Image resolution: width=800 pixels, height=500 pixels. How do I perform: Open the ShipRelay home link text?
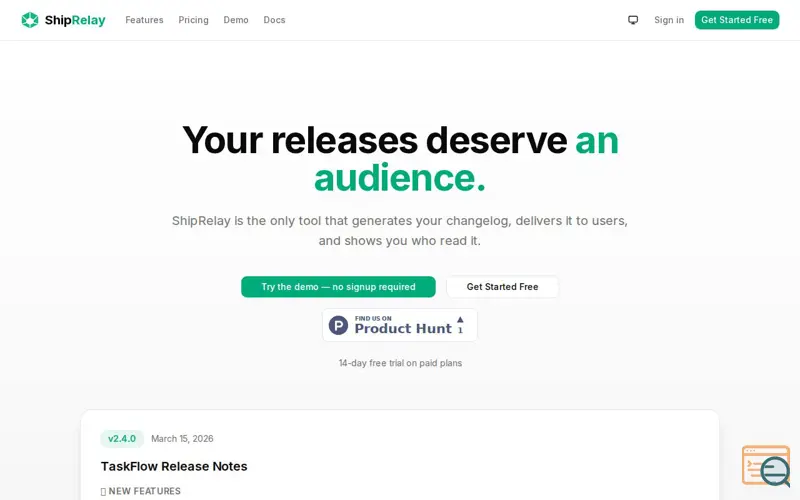coord(75,20)
